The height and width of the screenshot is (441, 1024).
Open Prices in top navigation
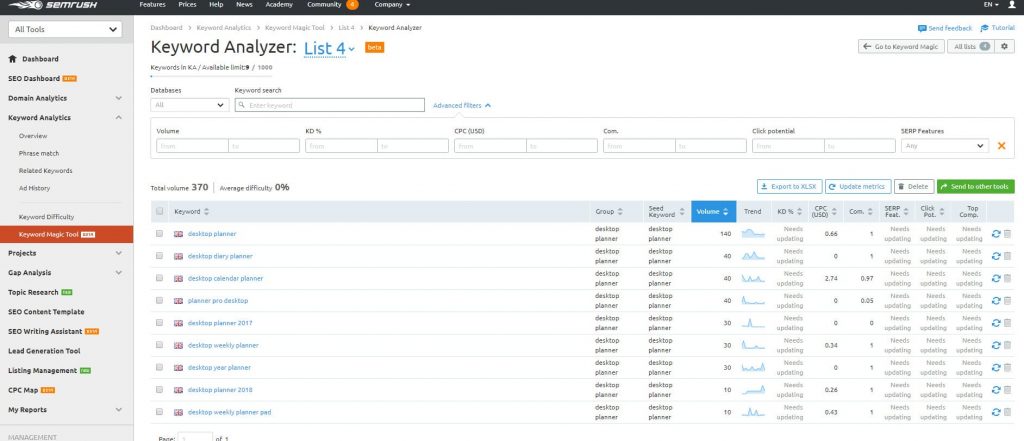(187, 5)
